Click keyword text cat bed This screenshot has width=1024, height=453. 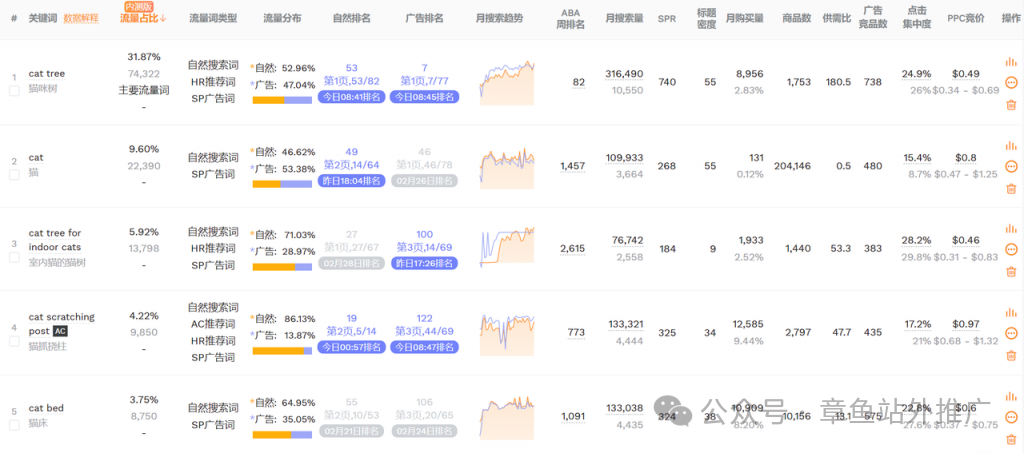pyautogui.click(x=46, y=409)
